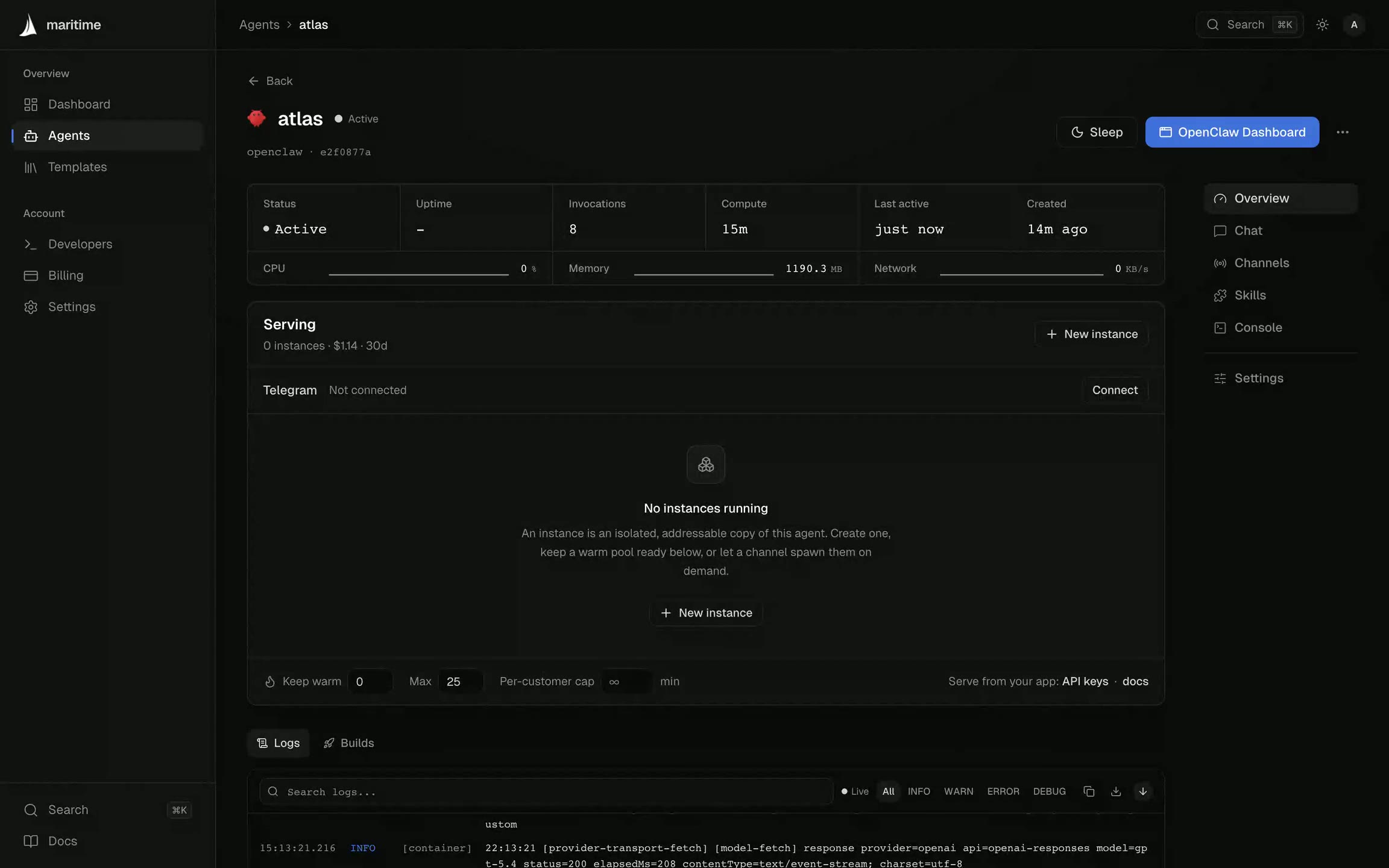
Task: Click the Keep warm value field
Action: pyautogui.click(x=370, y=681)
